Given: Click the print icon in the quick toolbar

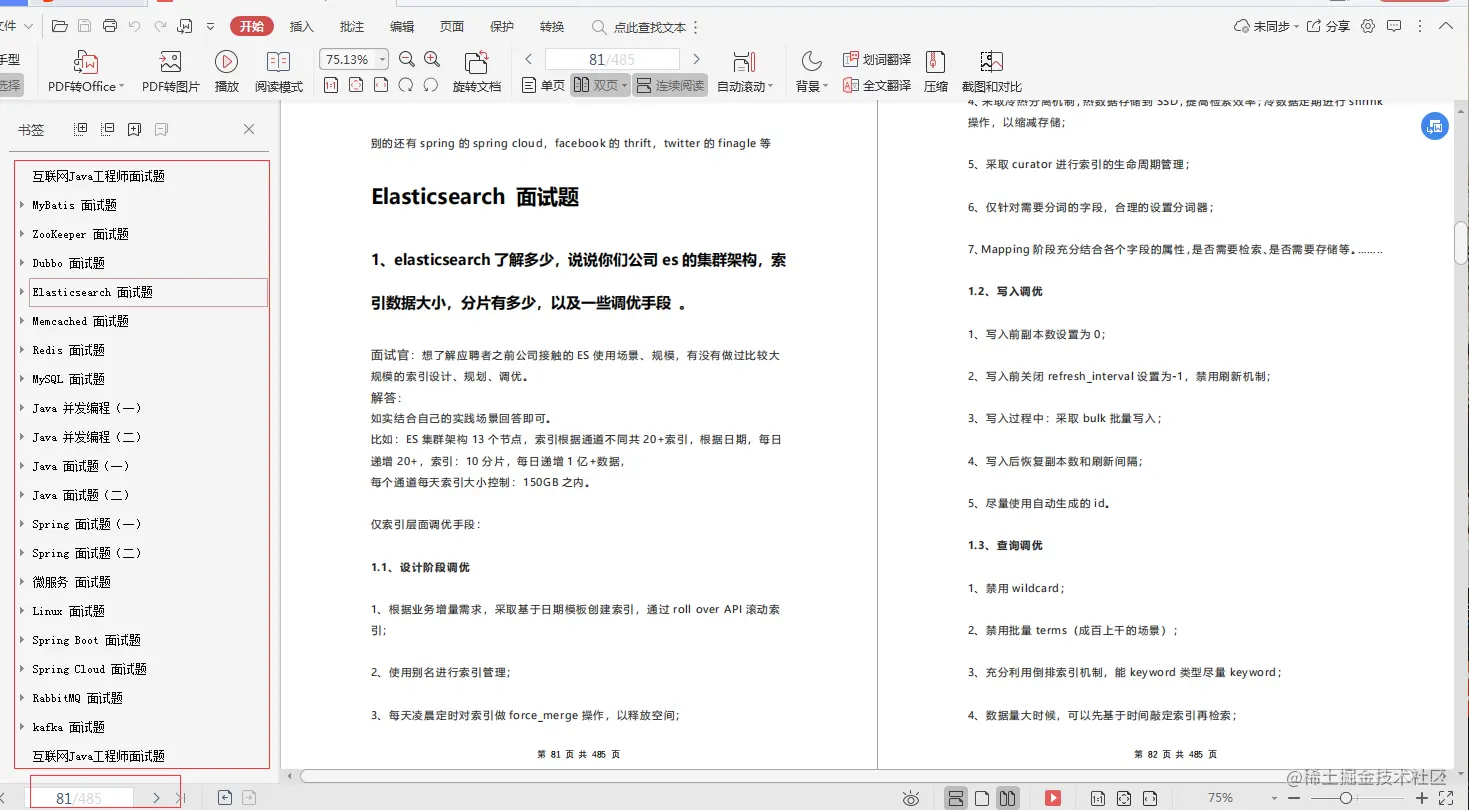Looking at the screenshot, I should tap(110, 26).
